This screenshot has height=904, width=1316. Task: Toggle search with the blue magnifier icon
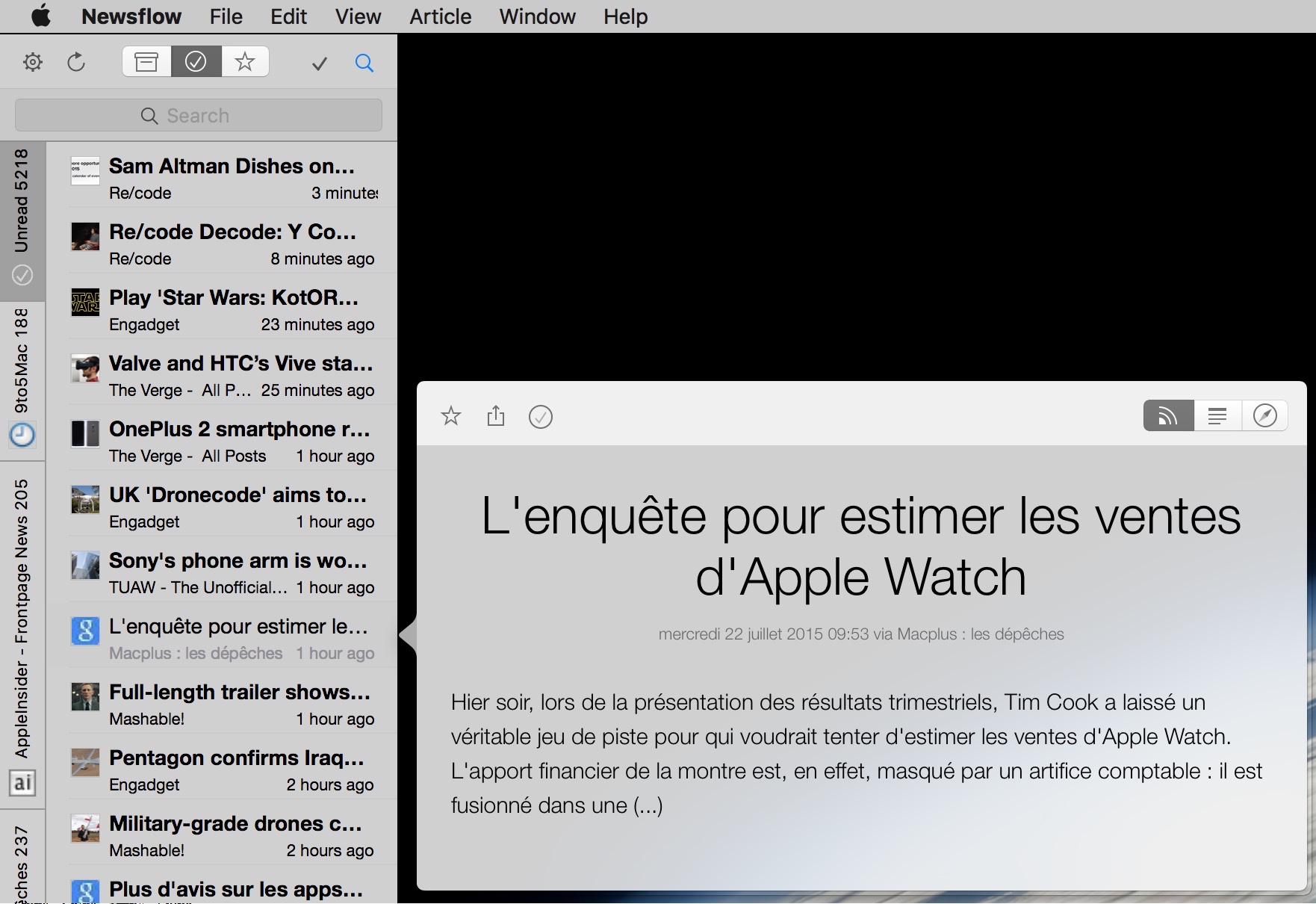pyautogui.click(x=364, y=63)
